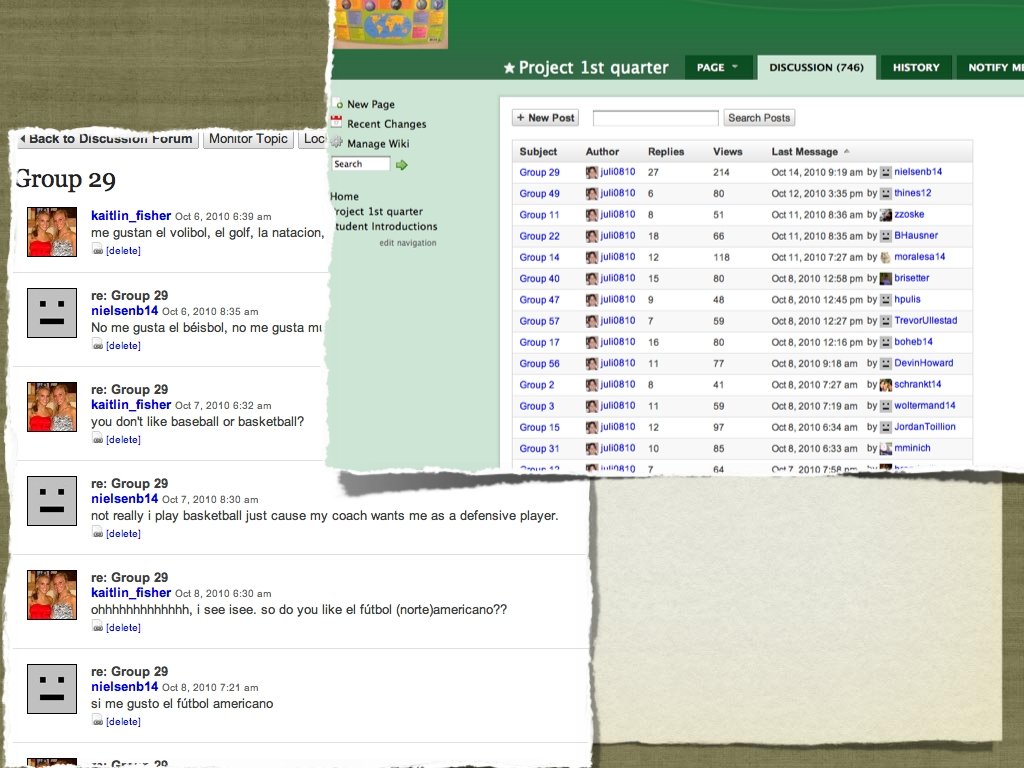Click the Subject column header

[x=538, y=152]
